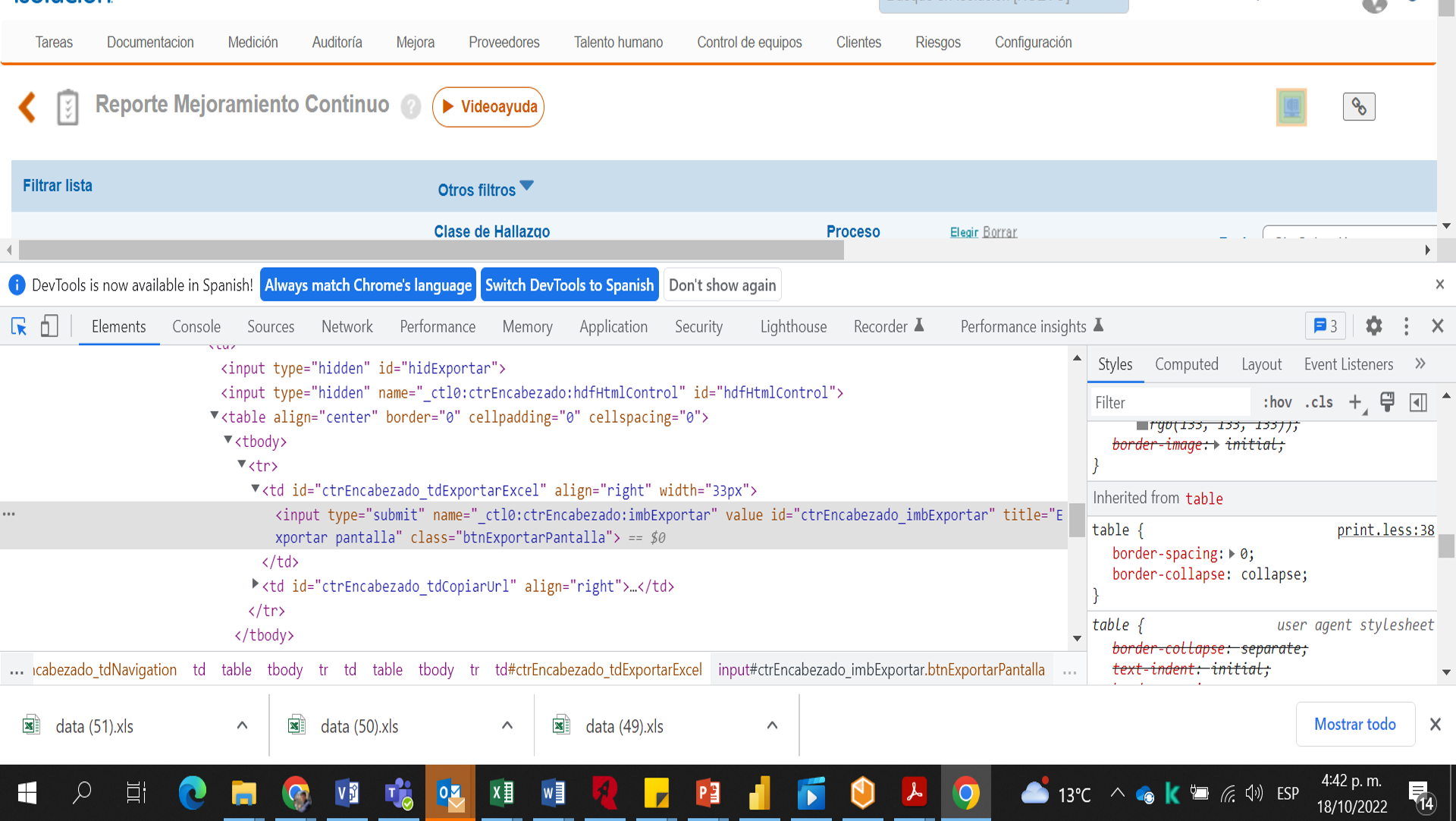Click the copy URL link icon
Image resolution: width=1456 pixels, height=821 pixels.
(1358, 107)
